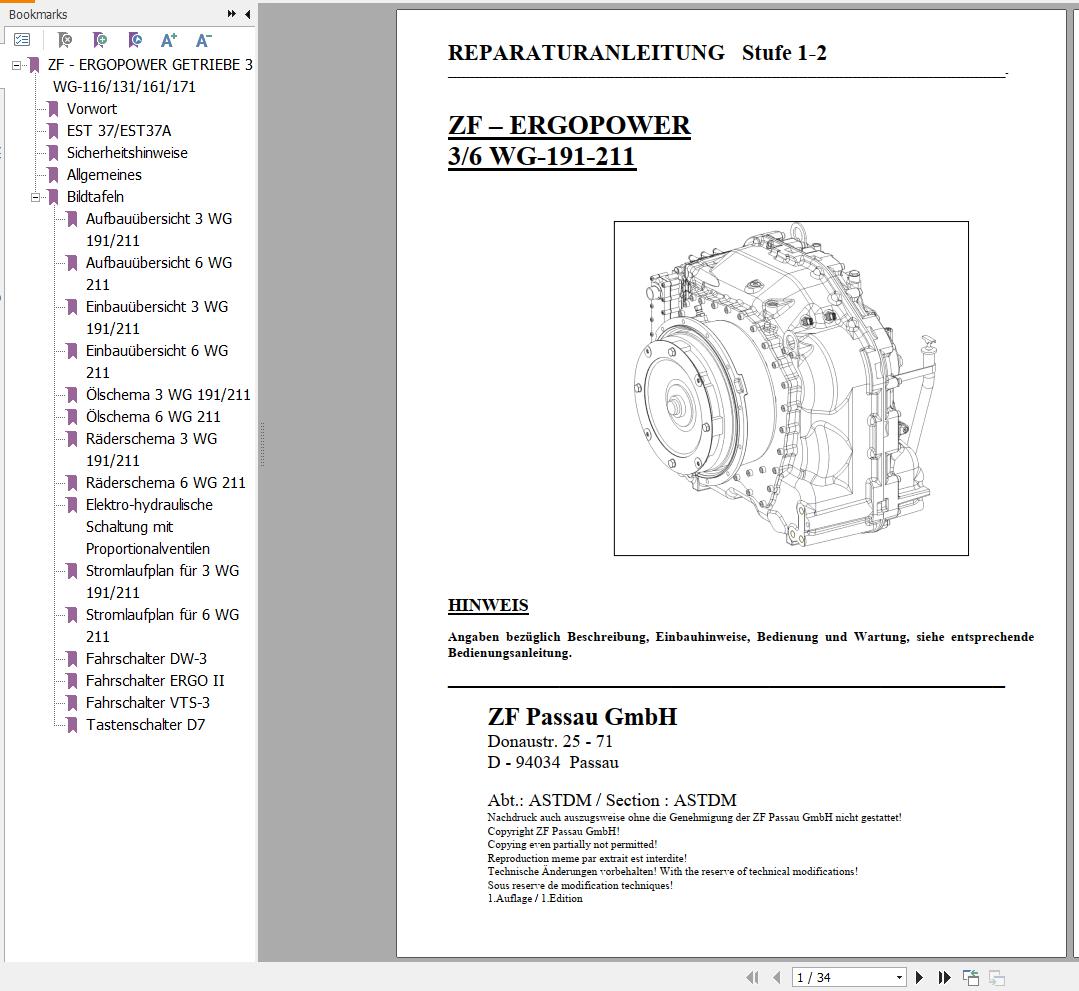The width and height of the screenshot is (1079, 991).
Task: Collapse the Bildtafeln bookmark group
Action: click(x=35, y=197)
